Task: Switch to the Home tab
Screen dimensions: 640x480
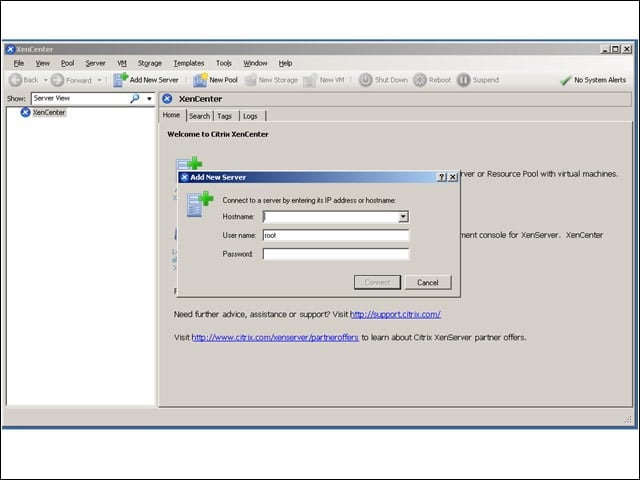Action: coord(171,115)
